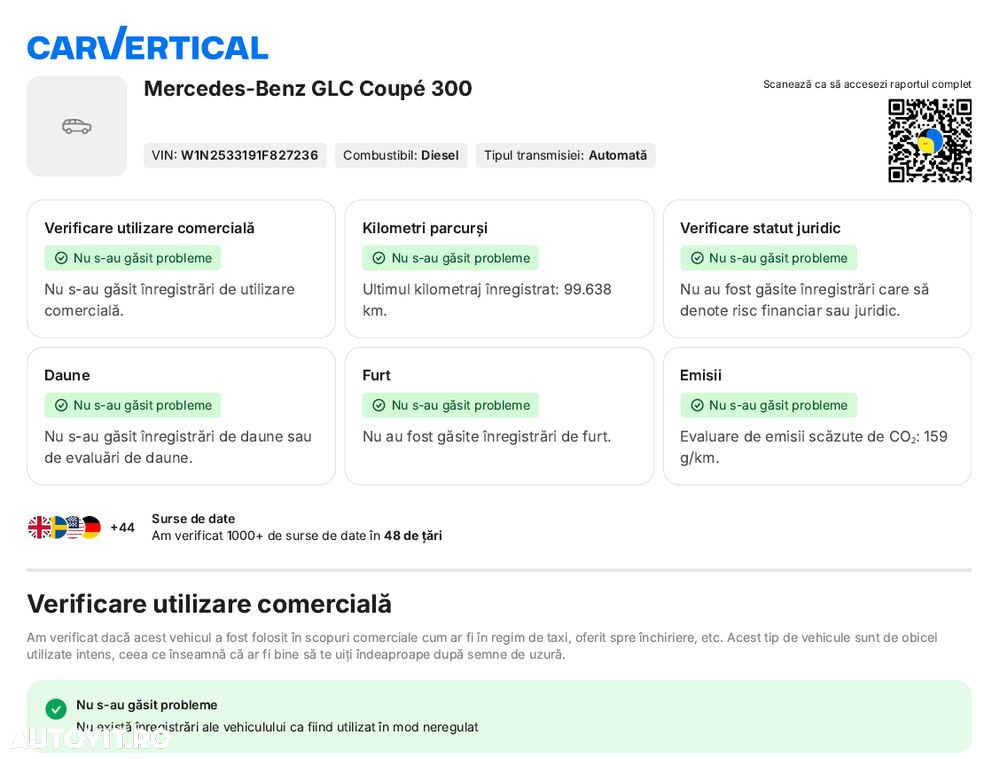
Task: Click the green checkmark in the results banner
Action: pos(56,709)
